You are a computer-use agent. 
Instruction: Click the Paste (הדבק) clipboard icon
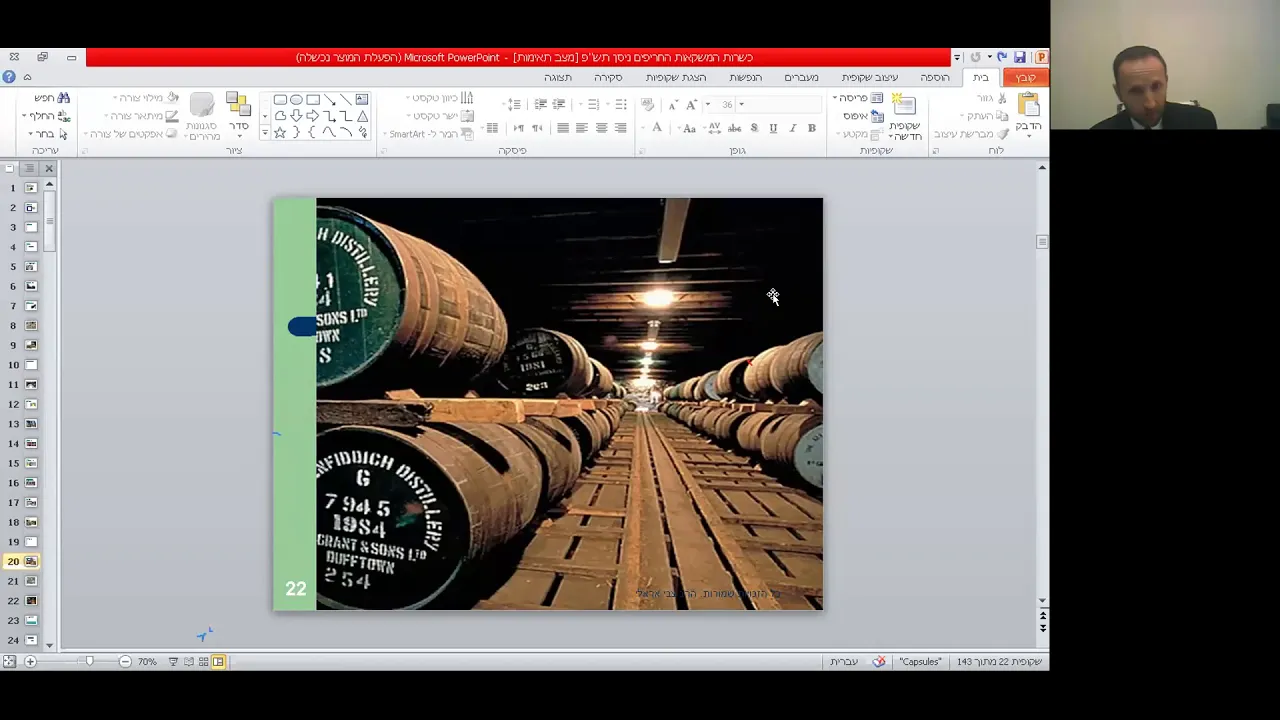coord(1029,105)
